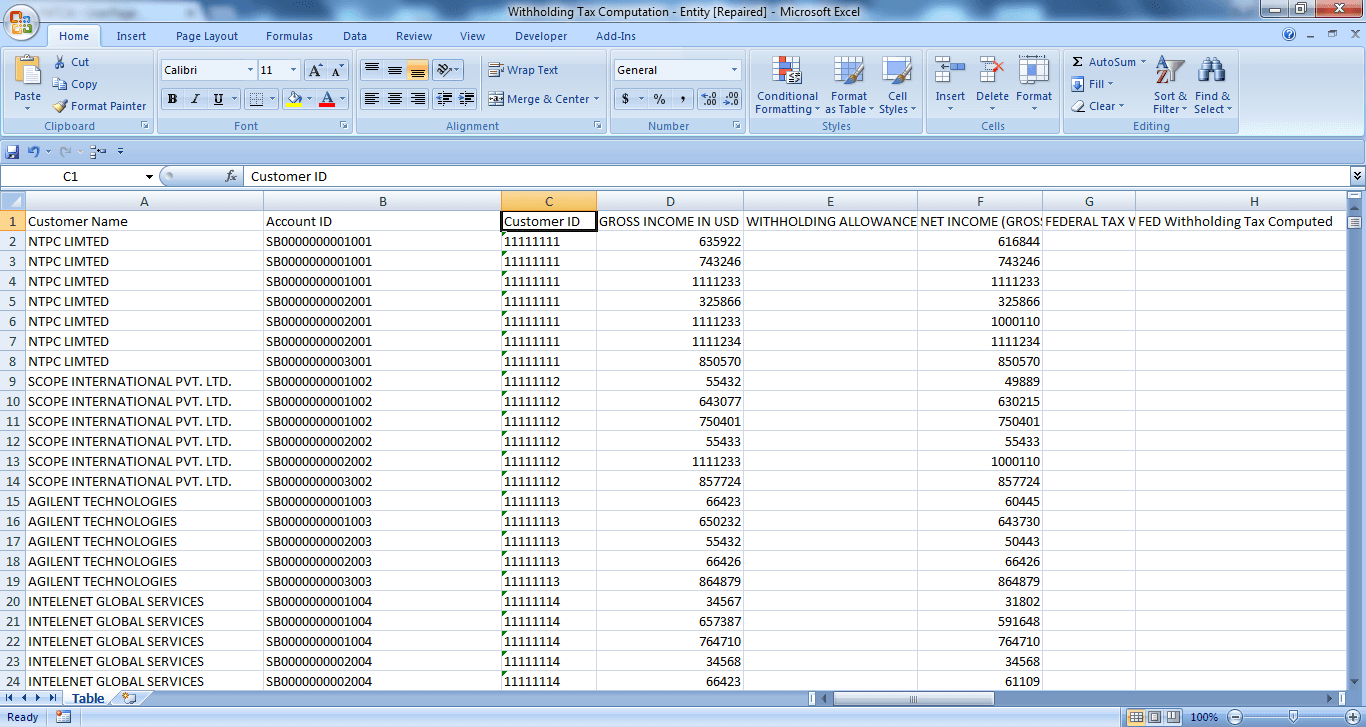Expand the General number format dropdown
Viewport: 1366px width, 727px height.
pyautogui.click(x=734, y=70)
